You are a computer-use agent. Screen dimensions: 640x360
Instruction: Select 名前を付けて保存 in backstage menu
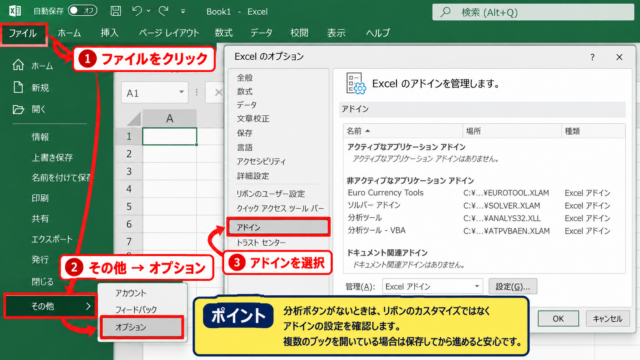61,178
